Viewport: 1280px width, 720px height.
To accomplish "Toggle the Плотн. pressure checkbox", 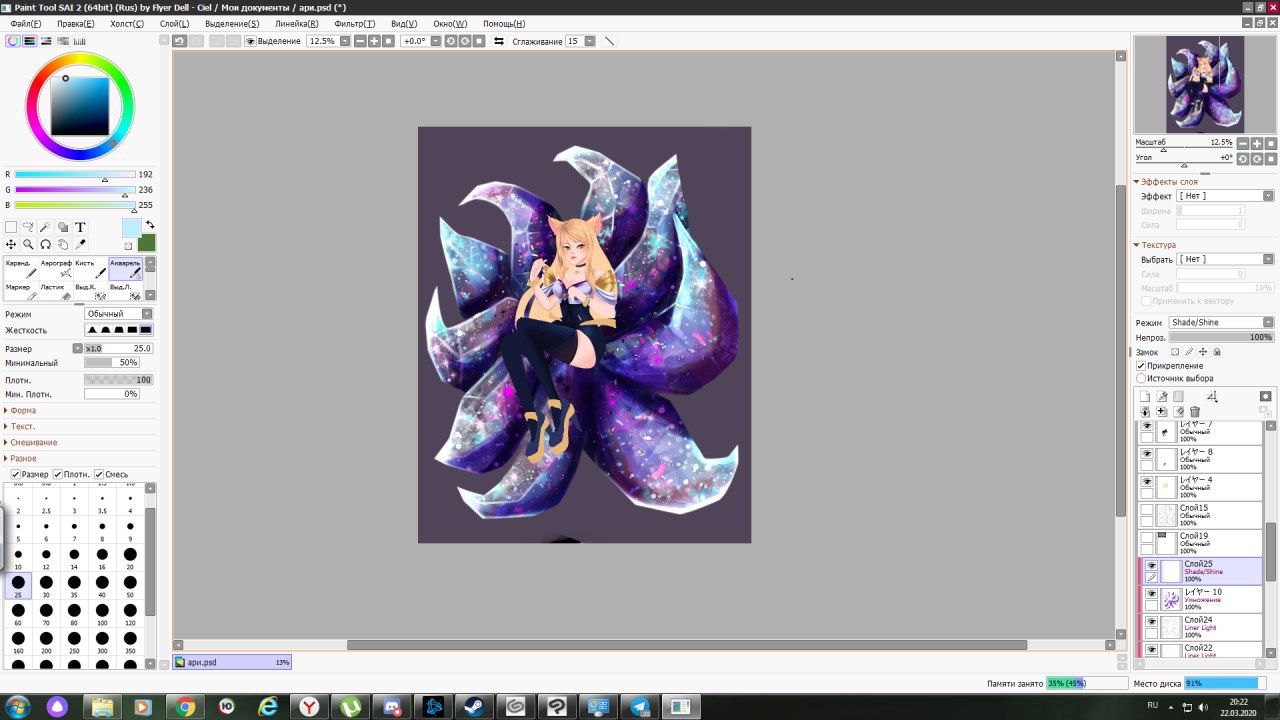I will pyautogui.click(x=58, y=474).
